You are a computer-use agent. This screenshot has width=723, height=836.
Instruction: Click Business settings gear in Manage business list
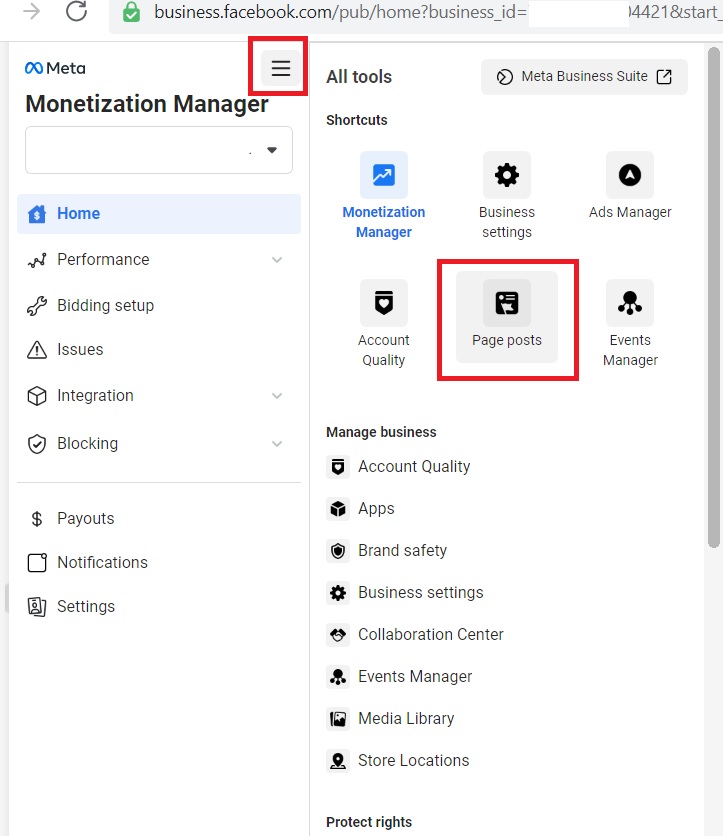click(338, 593)
